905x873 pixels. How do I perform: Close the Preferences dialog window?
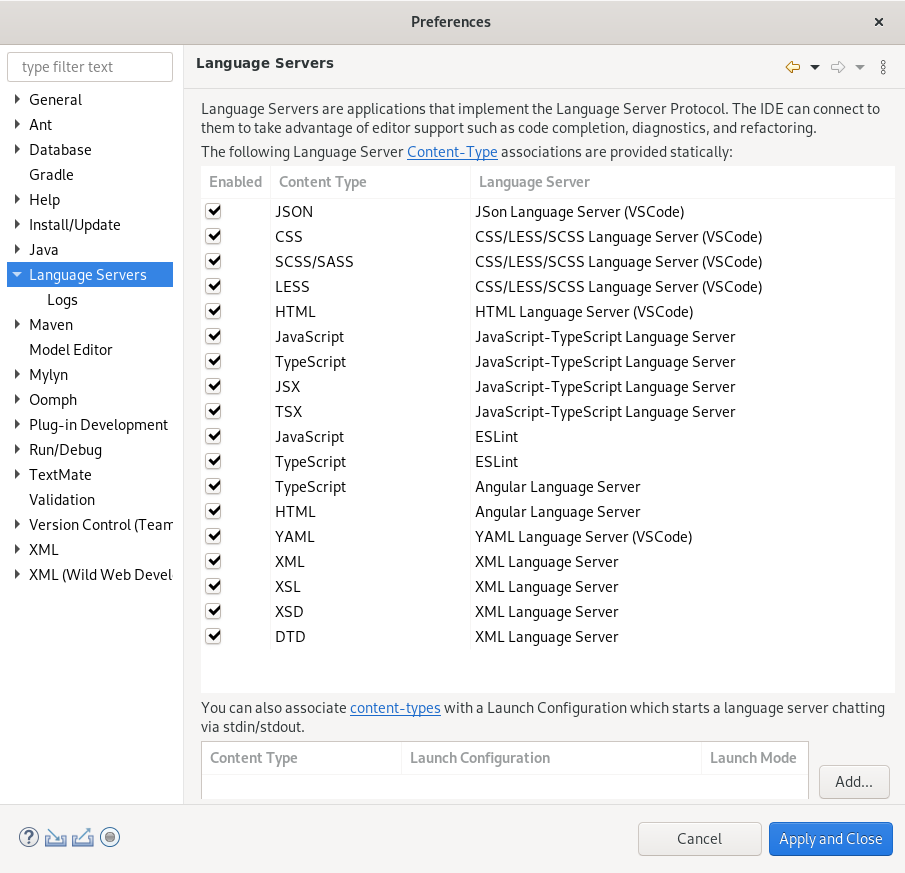click(879, 22)
